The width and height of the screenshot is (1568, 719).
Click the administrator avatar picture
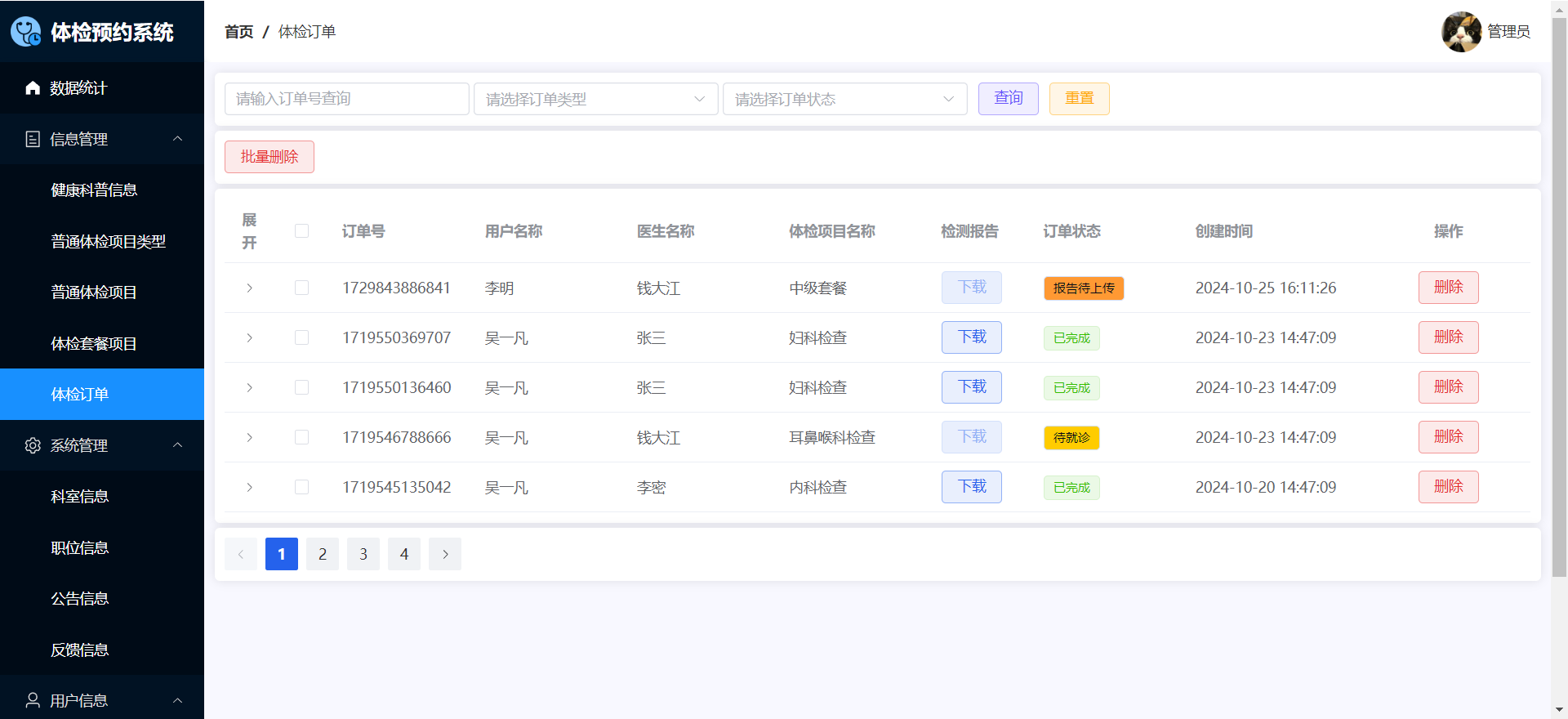(1461, 32)
